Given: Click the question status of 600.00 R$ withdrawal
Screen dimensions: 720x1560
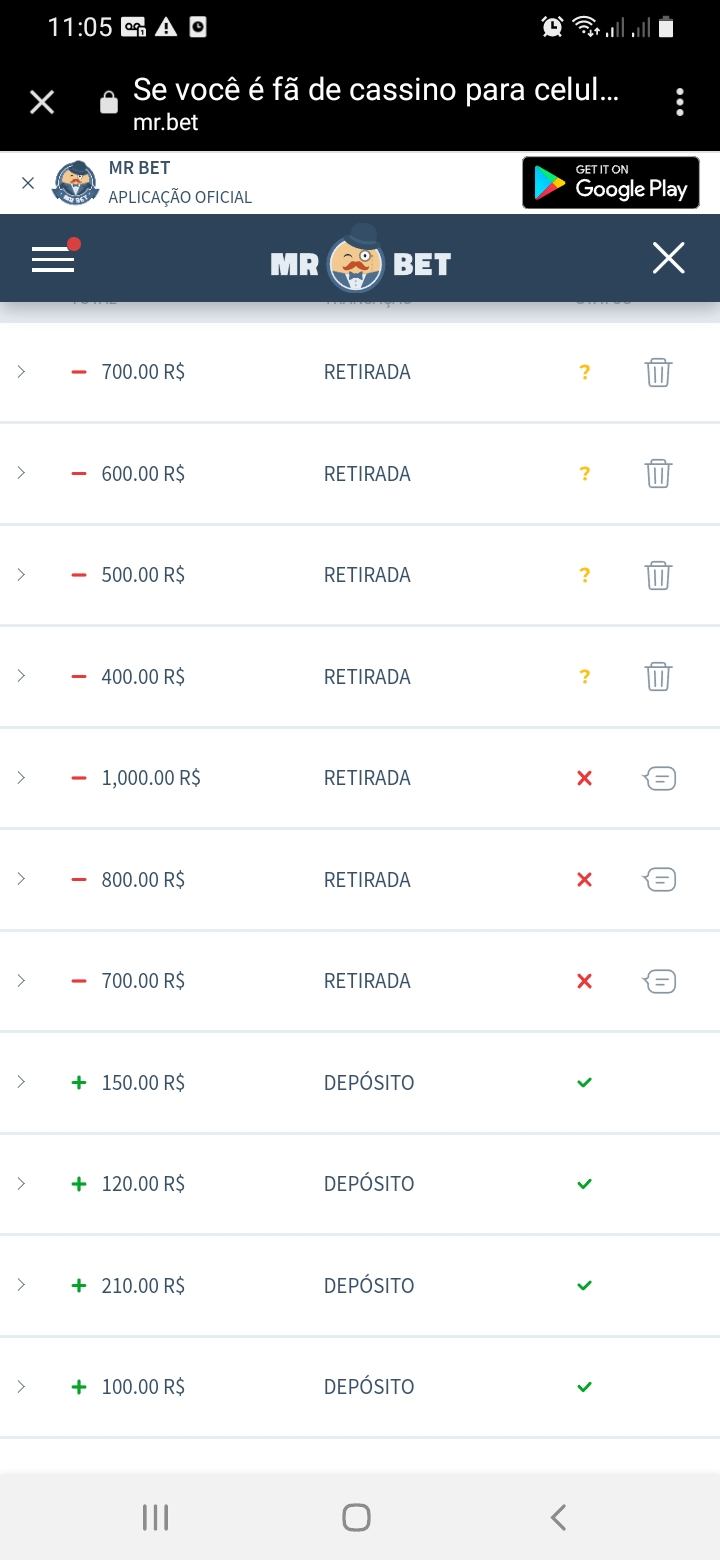Looking at the screenshot, I should tap(585, 473).
